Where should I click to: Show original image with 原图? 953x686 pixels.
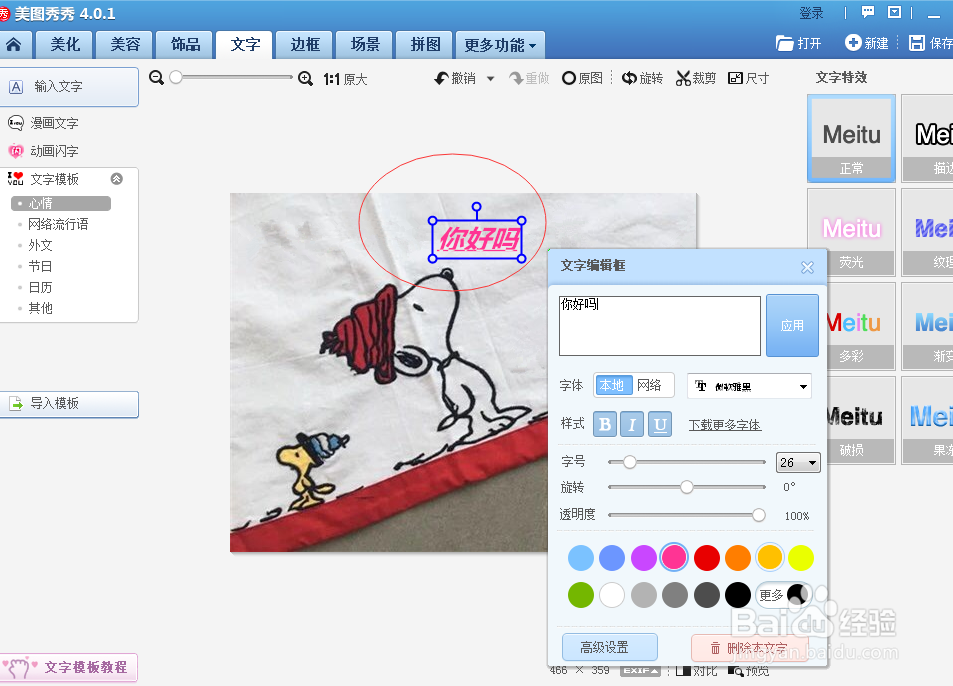coord(582,78)
